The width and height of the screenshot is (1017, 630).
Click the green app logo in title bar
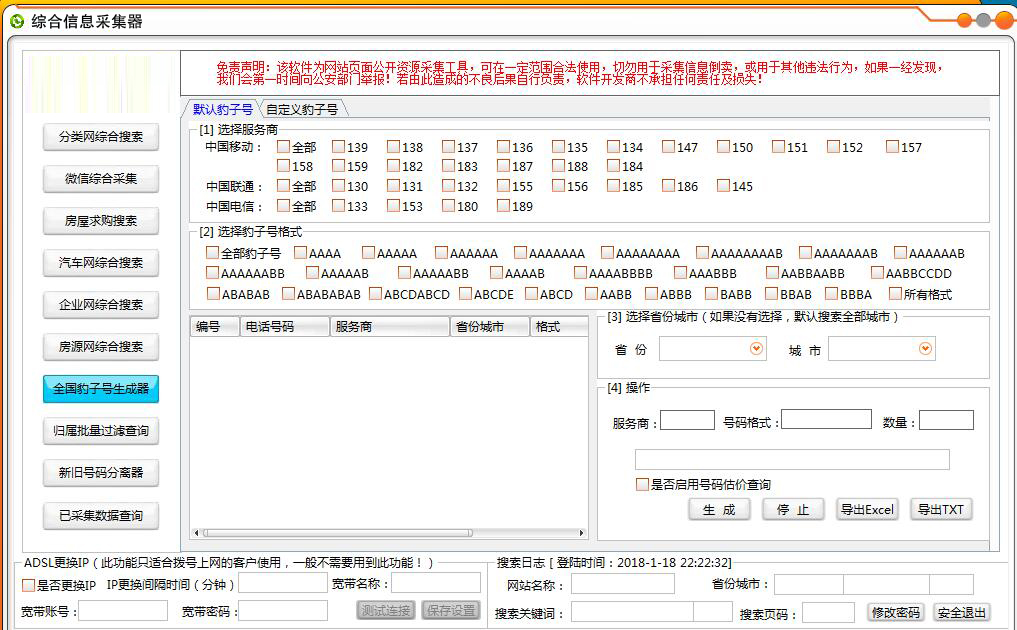point(17,21)
